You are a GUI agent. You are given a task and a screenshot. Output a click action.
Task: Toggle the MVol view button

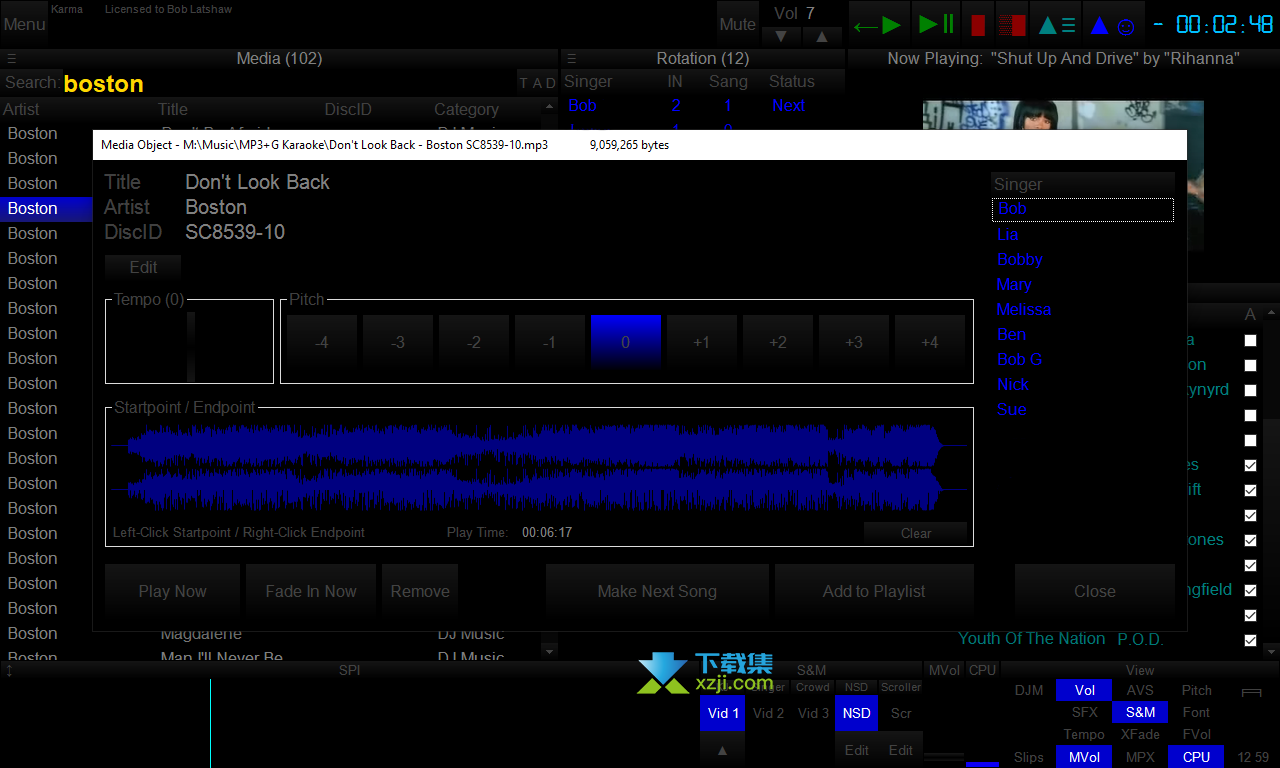point(1085,757)
